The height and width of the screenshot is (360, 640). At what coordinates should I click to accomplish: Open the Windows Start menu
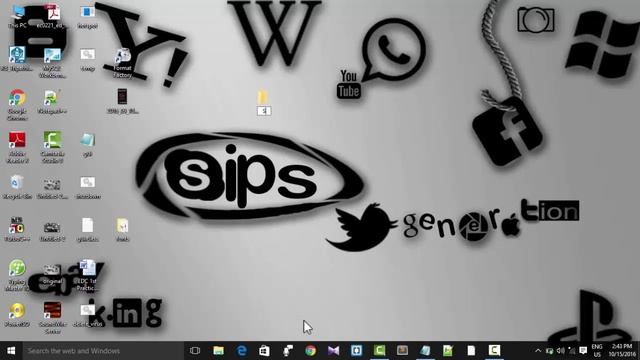coord(11,351)
